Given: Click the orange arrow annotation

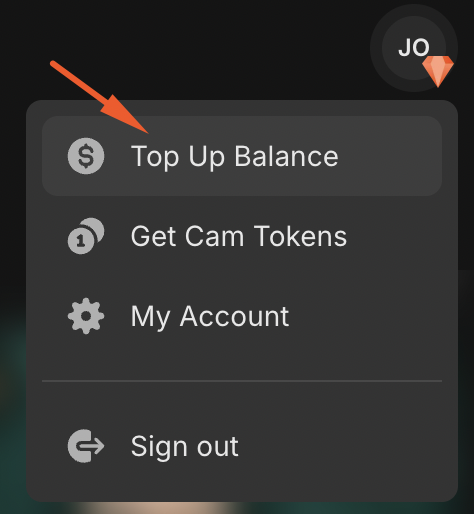Looking at the screenshot, I should (99, 97).
